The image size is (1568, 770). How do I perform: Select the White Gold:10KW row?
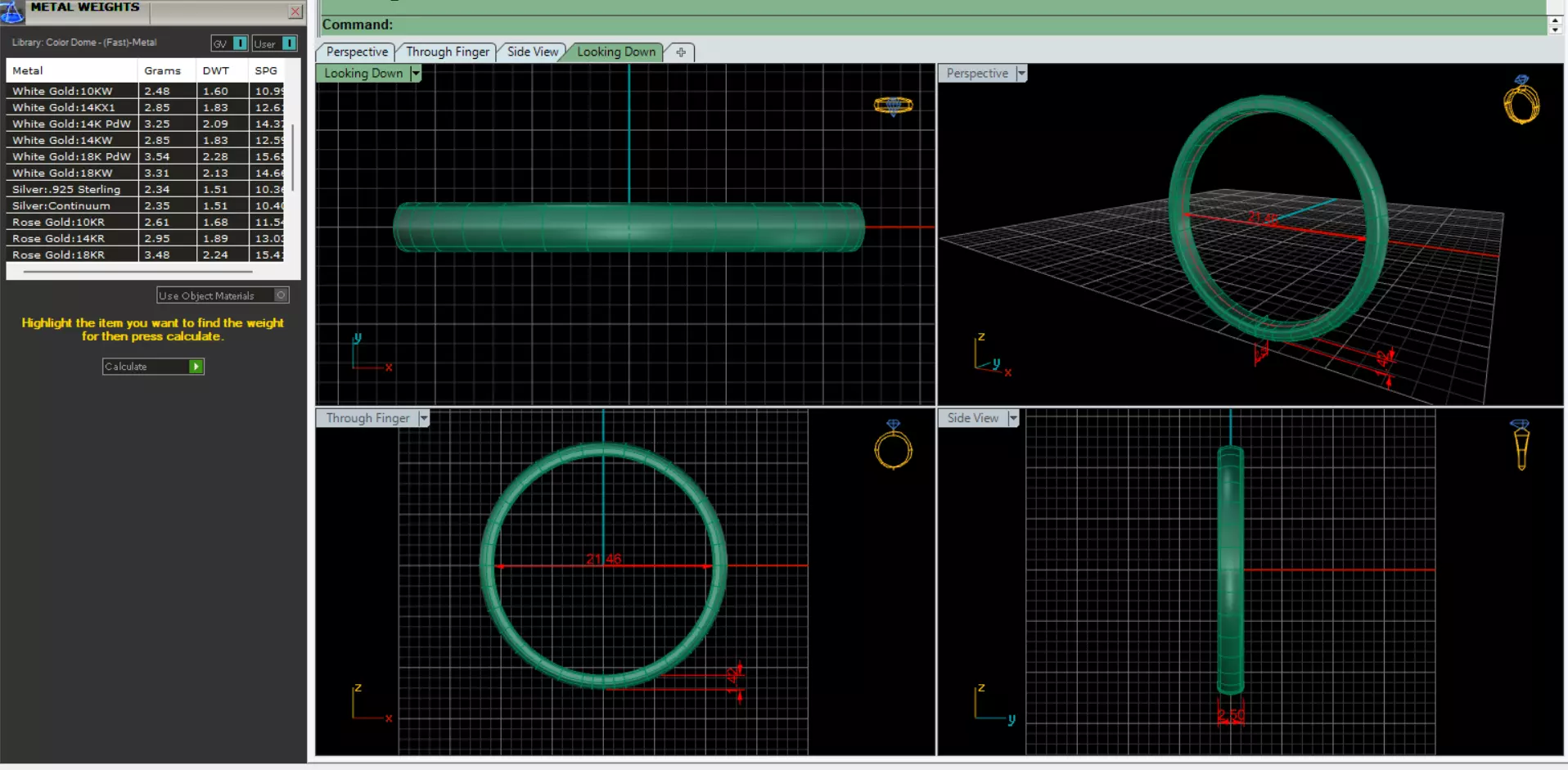coord(146,91)
